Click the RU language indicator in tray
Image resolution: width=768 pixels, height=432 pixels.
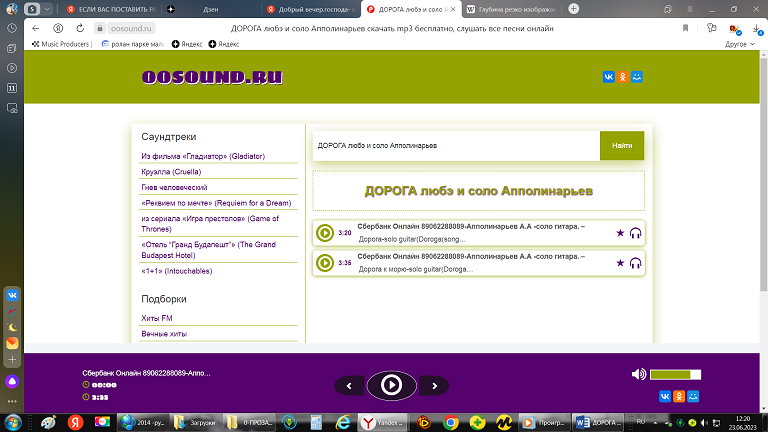(641, 422)
